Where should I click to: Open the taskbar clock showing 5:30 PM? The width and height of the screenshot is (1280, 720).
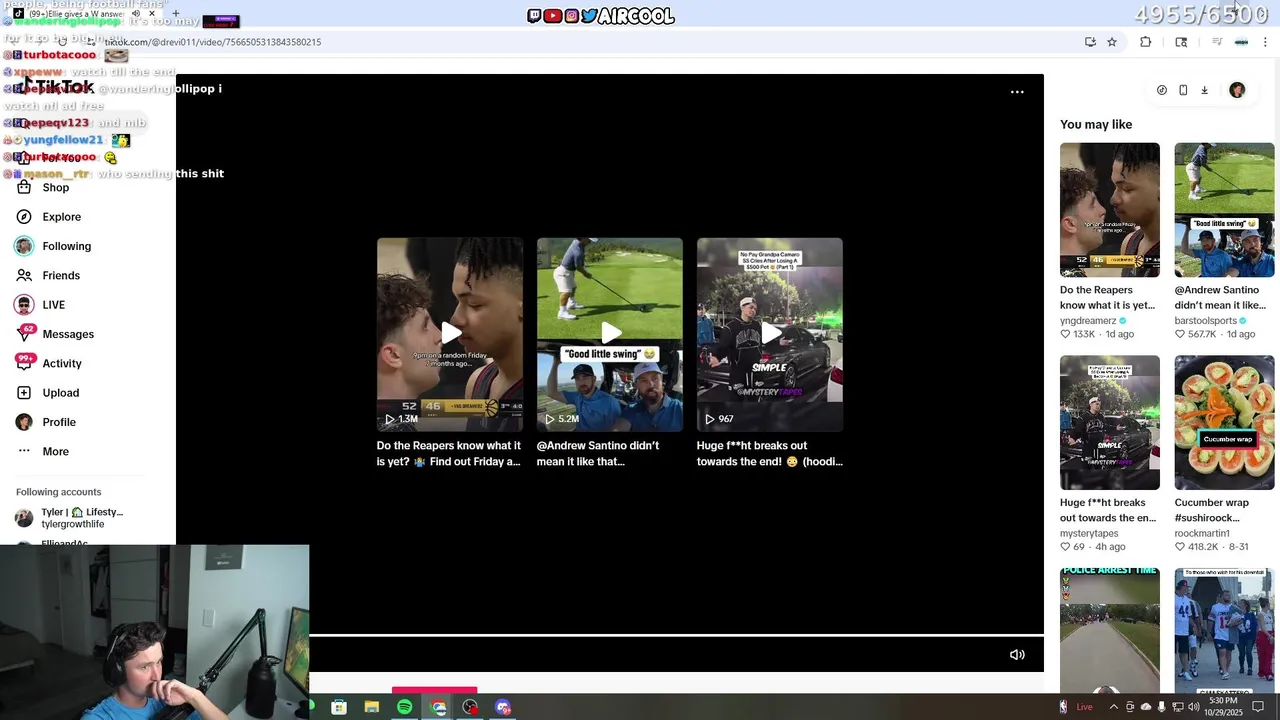click(1222, 707)
